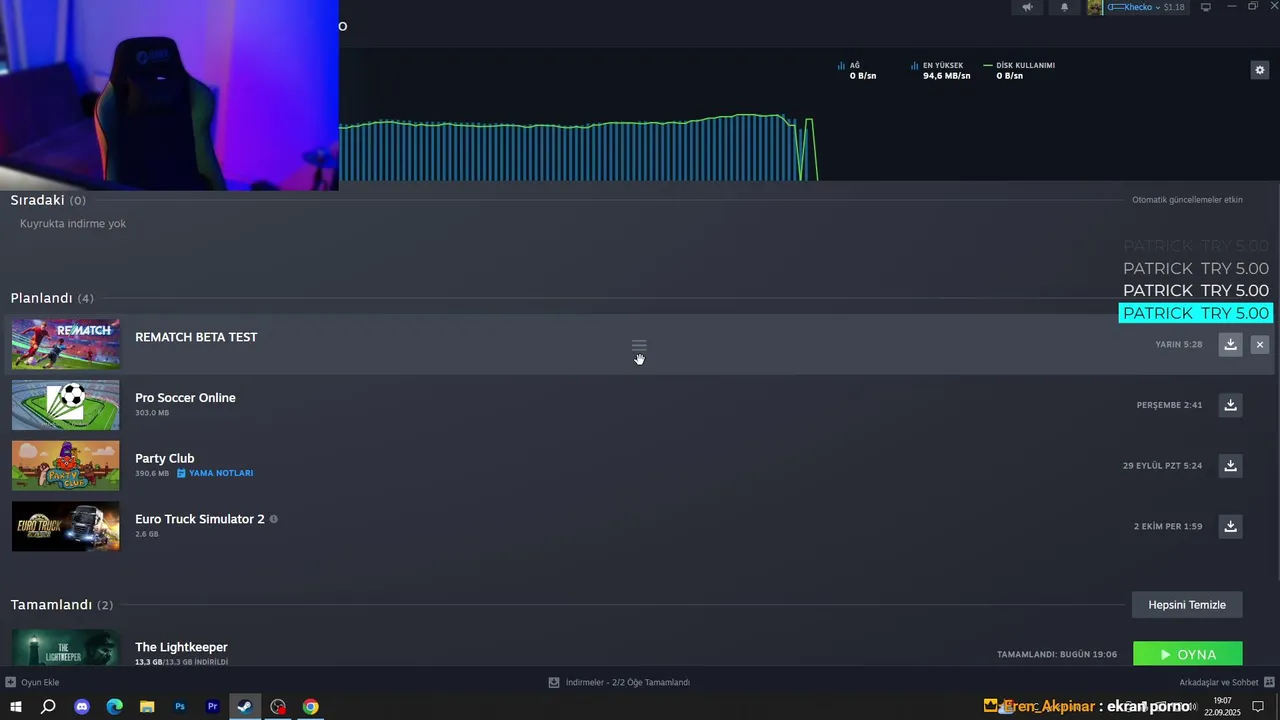Viewport: 1280px width, 720px height.
Task: Open the REMATCH game thumbnail
Action: click(x=66, y=344)
